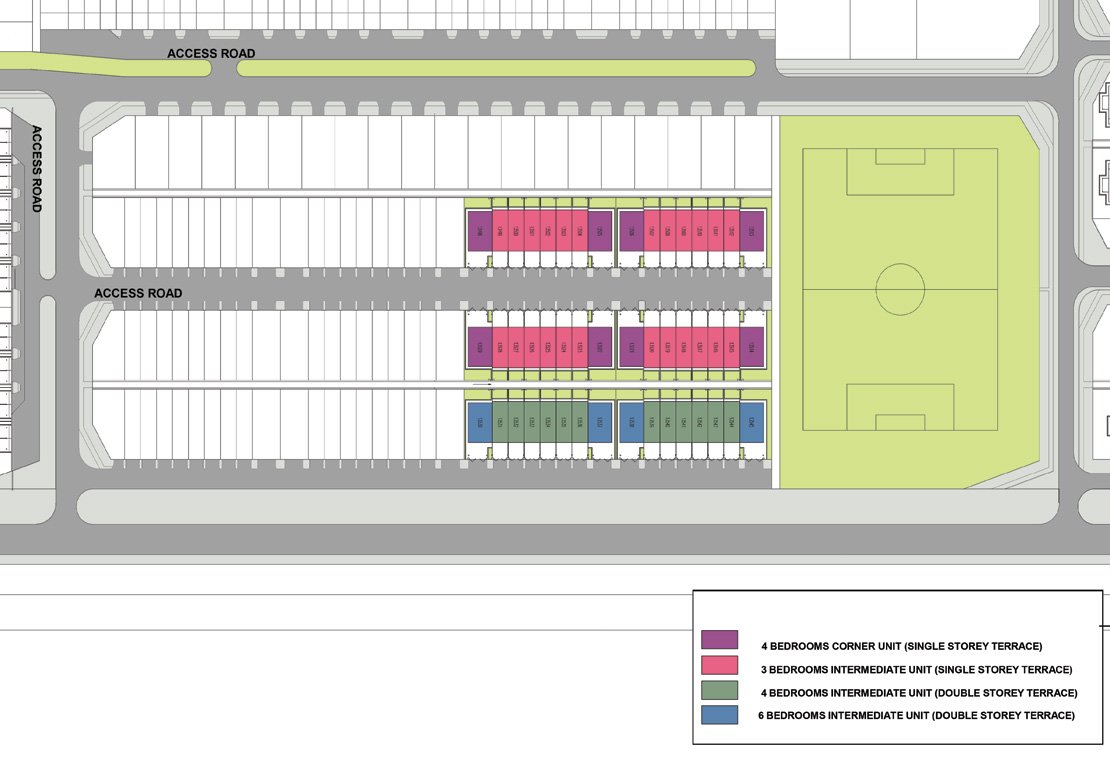Choose the blue 6 bedrooms legend swatch

click(x=719, y=715)
